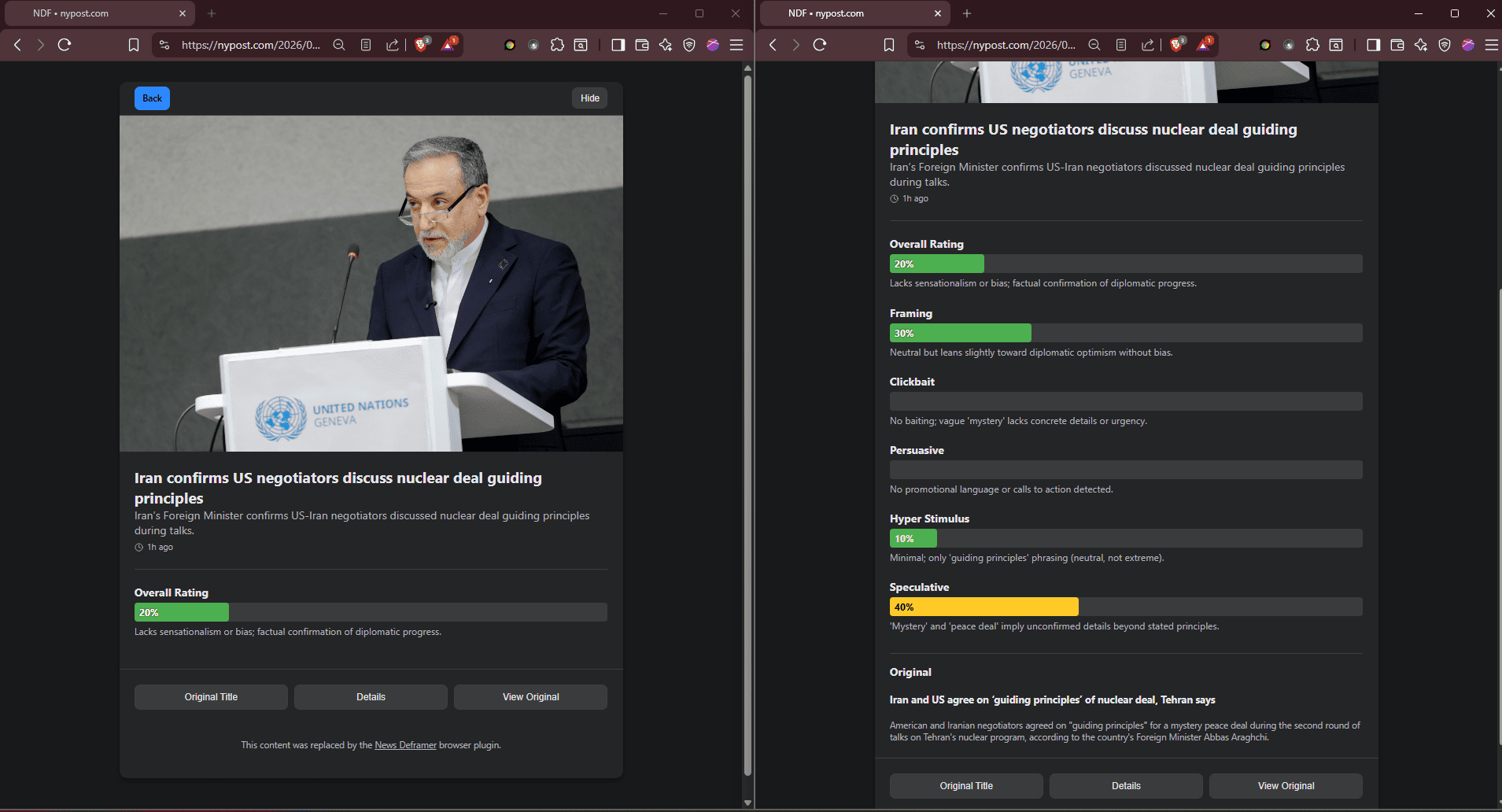1502x812 pixels.
Task: Open a new tab in the right window
Action: pyautogui.click(x=967, y=13)
